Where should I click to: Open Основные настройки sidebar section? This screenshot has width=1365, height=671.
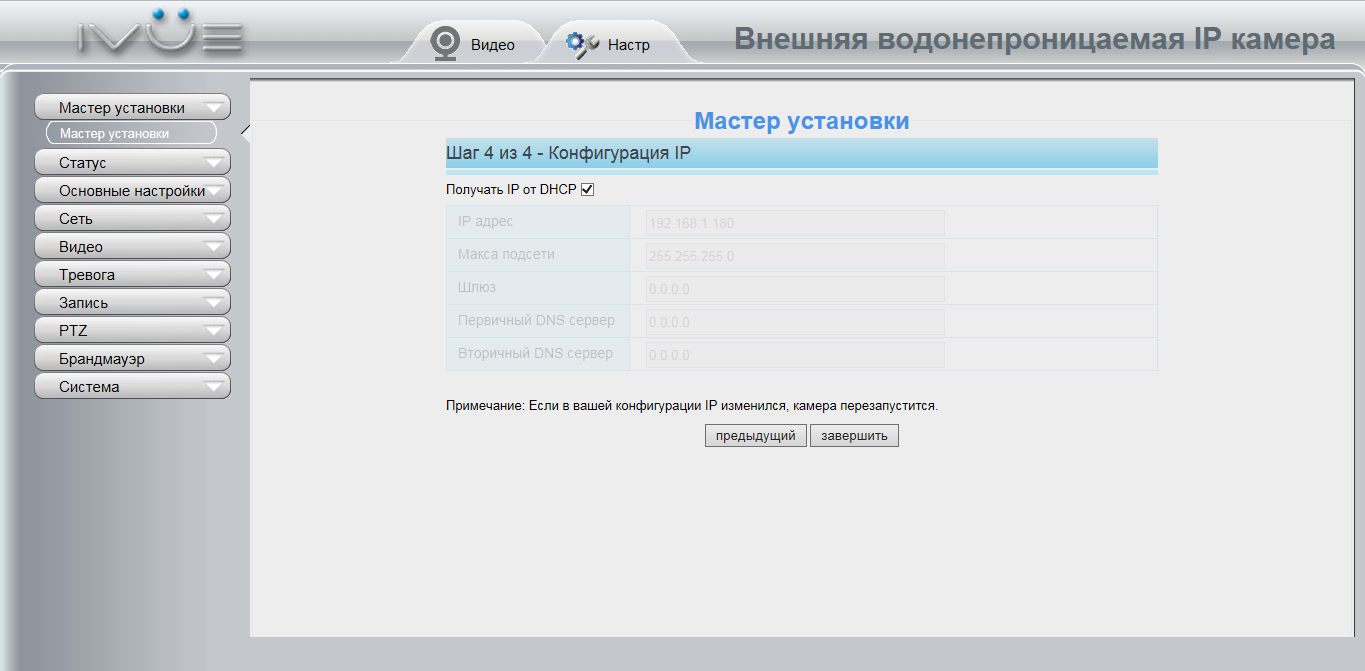pyautogui.click(x=132, y=190)
